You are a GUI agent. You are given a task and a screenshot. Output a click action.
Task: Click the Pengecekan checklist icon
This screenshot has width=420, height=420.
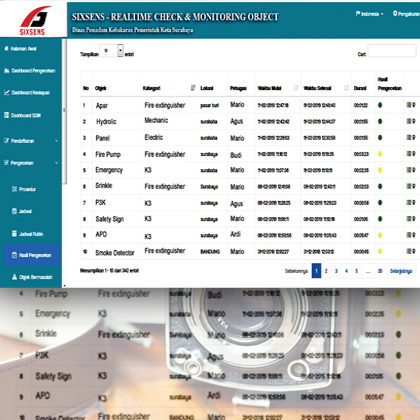[x=6, y=163]
